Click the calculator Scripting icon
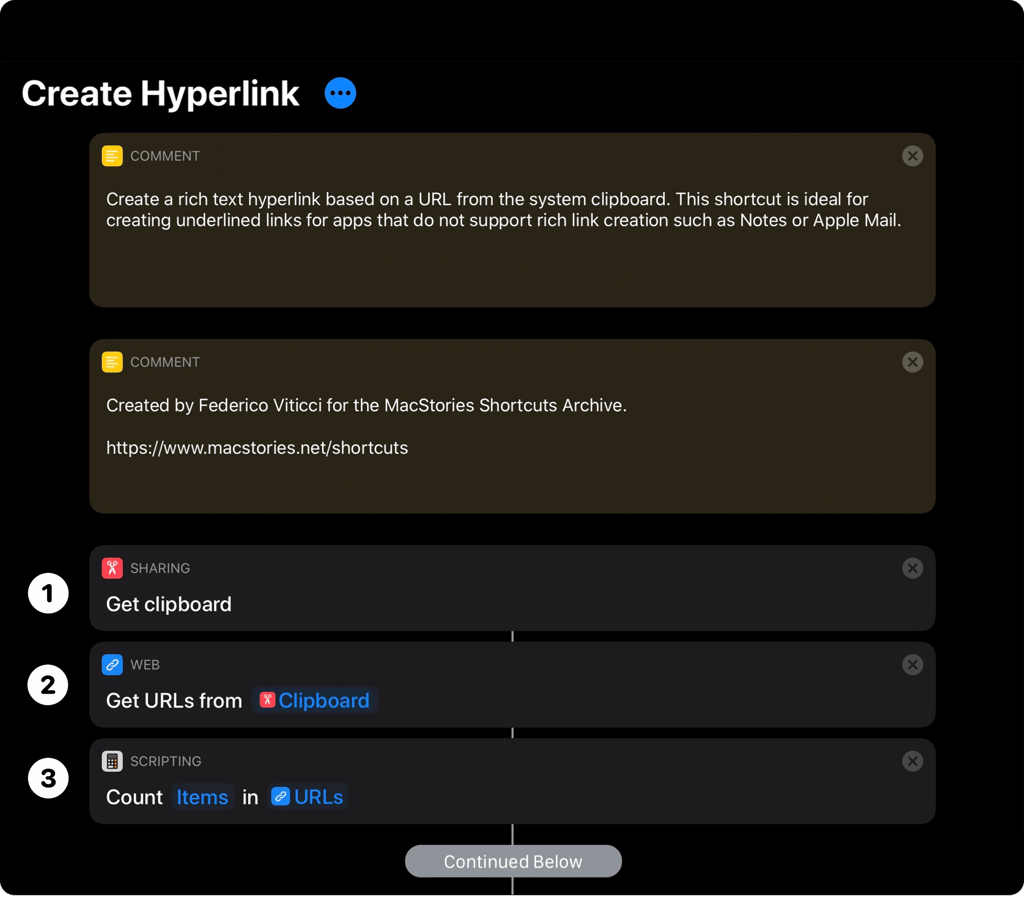The height and width of the screenshot is (897, 1024). 112,761
